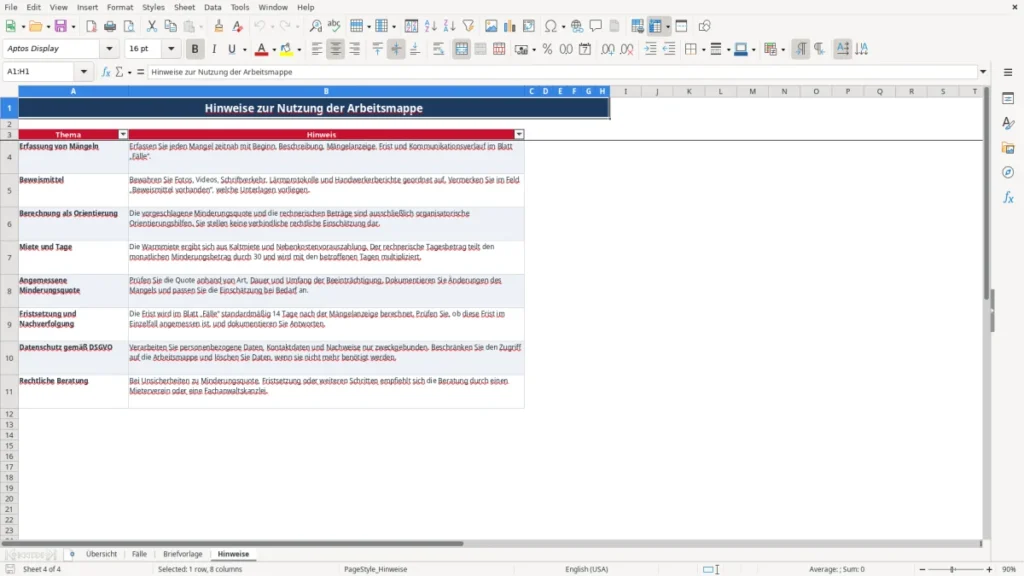The width and height of the screenshot is (1024, 576).
Task: Switch to the Briefvorlage sheet tab
Action: pyautogui.click(x=183, y=554)
